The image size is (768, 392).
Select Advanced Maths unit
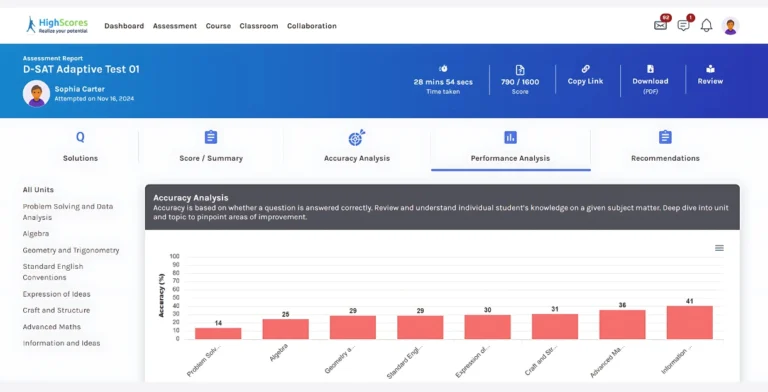point(51,327)
